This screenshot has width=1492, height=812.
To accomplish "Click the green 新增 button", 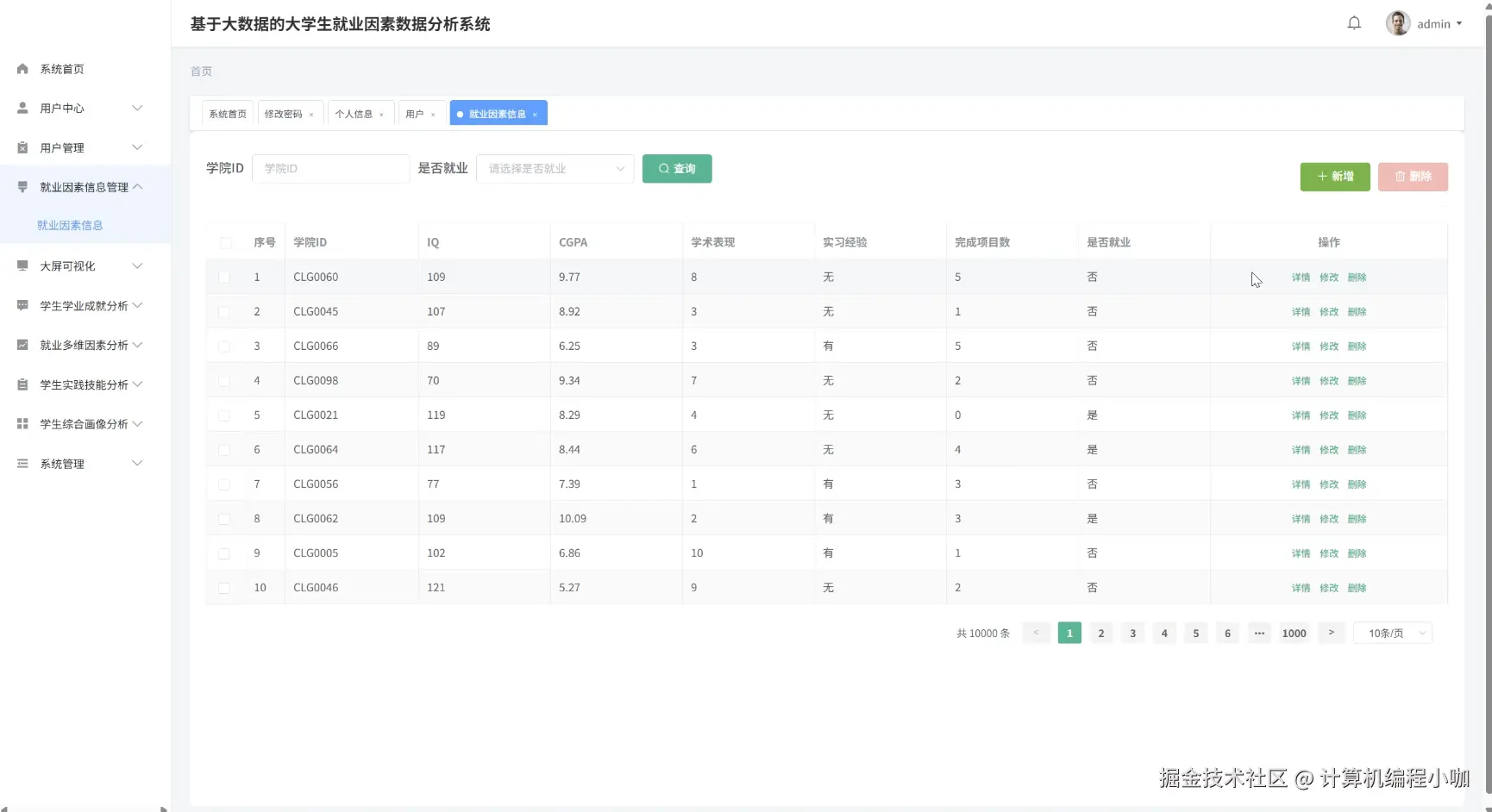I will [x=1335, y=177].
